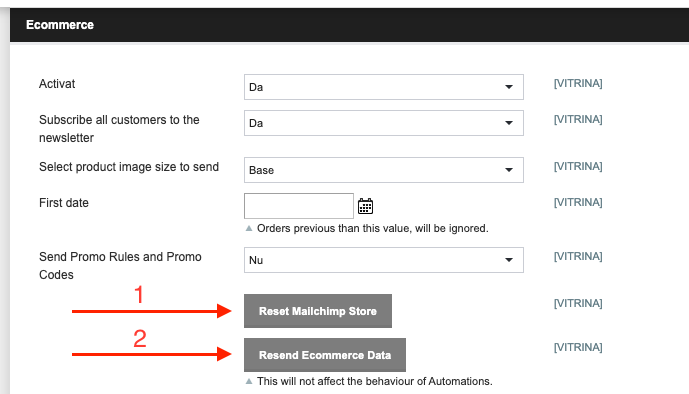The height and width of the screenshot is (394, 689).
Task: Click [VITRINA] label beside Subscribe all customers
Action: click(x=578, y=119)
